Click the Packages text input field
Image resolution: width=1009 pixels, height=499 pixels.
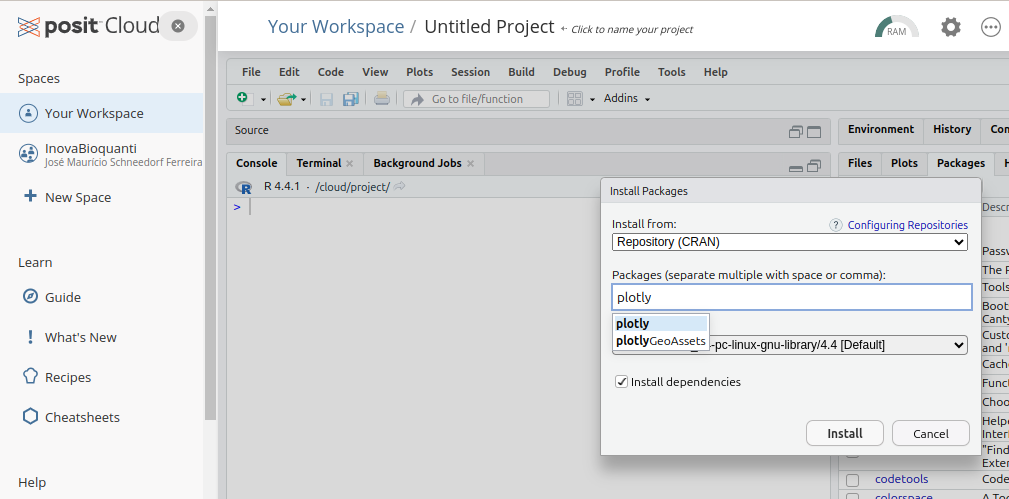(x=791, y=297)
